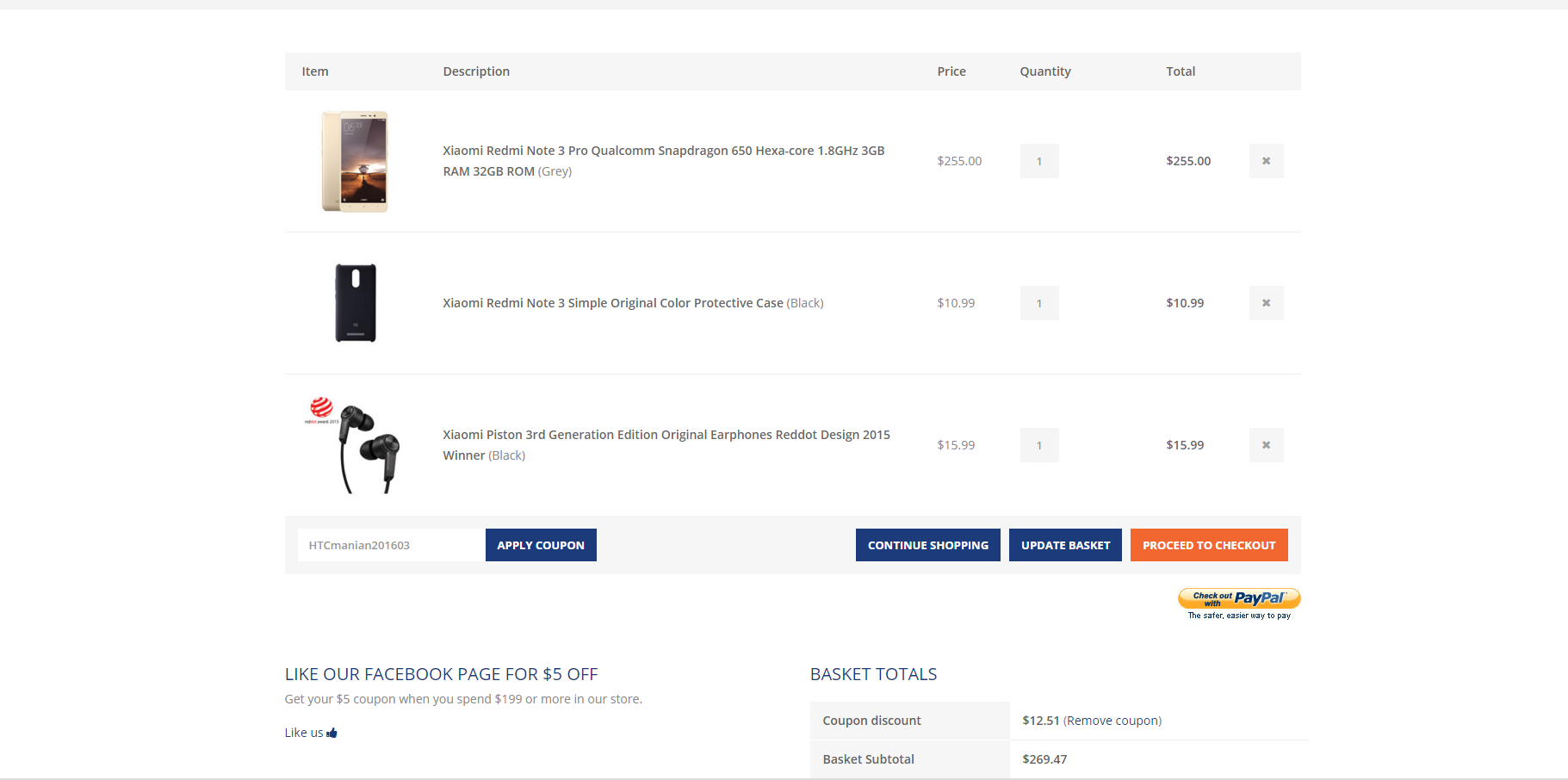Click the Basket Totals heading
The height and width of the screenshot is (780, 1568).
873,674
